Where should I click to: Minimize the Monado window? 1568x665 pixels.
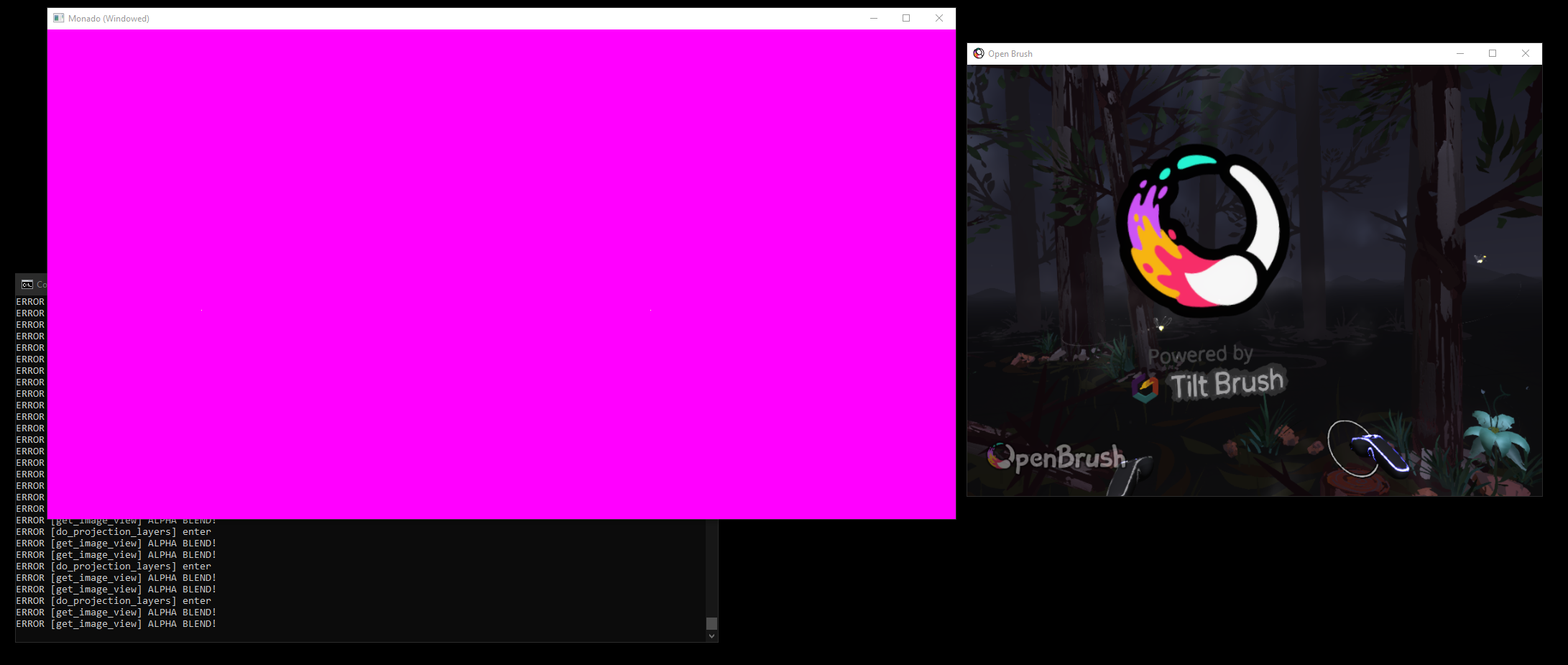[x=873, y=18]
